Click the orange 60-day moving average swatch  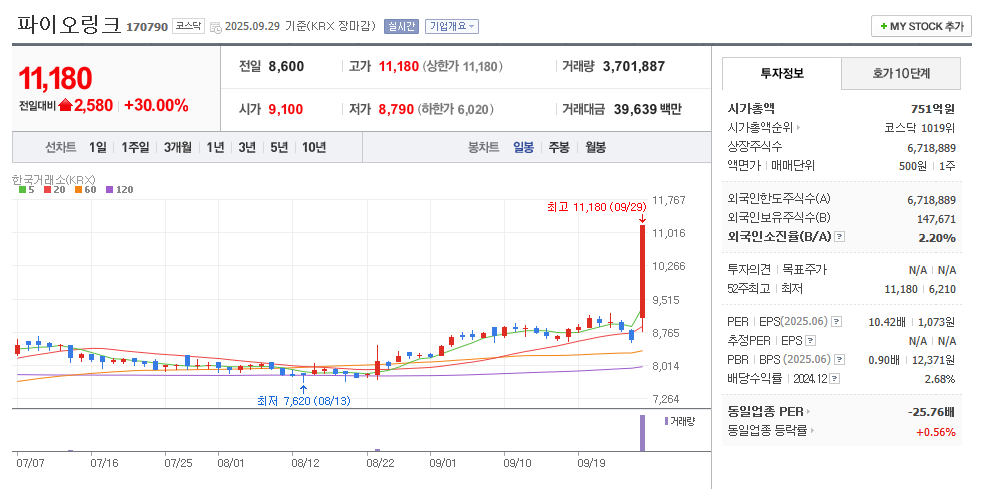[x=78, y=190]
